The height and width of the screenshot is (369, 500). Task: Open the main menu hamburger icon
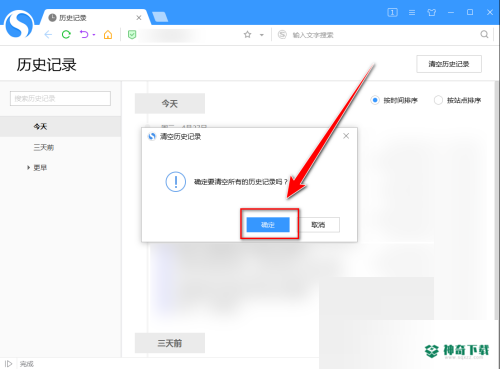[412, 13]
